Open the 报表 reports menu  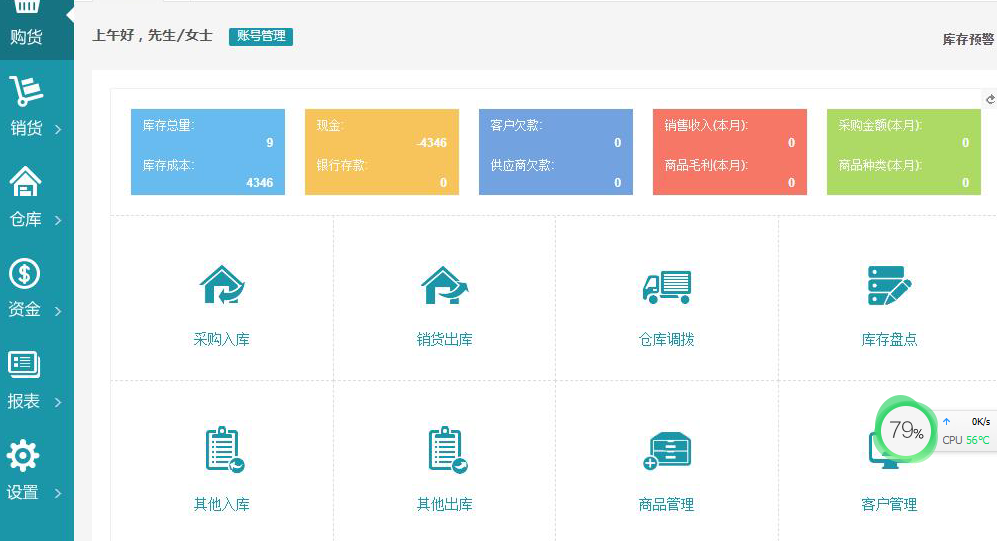click(x=34, y=379)
